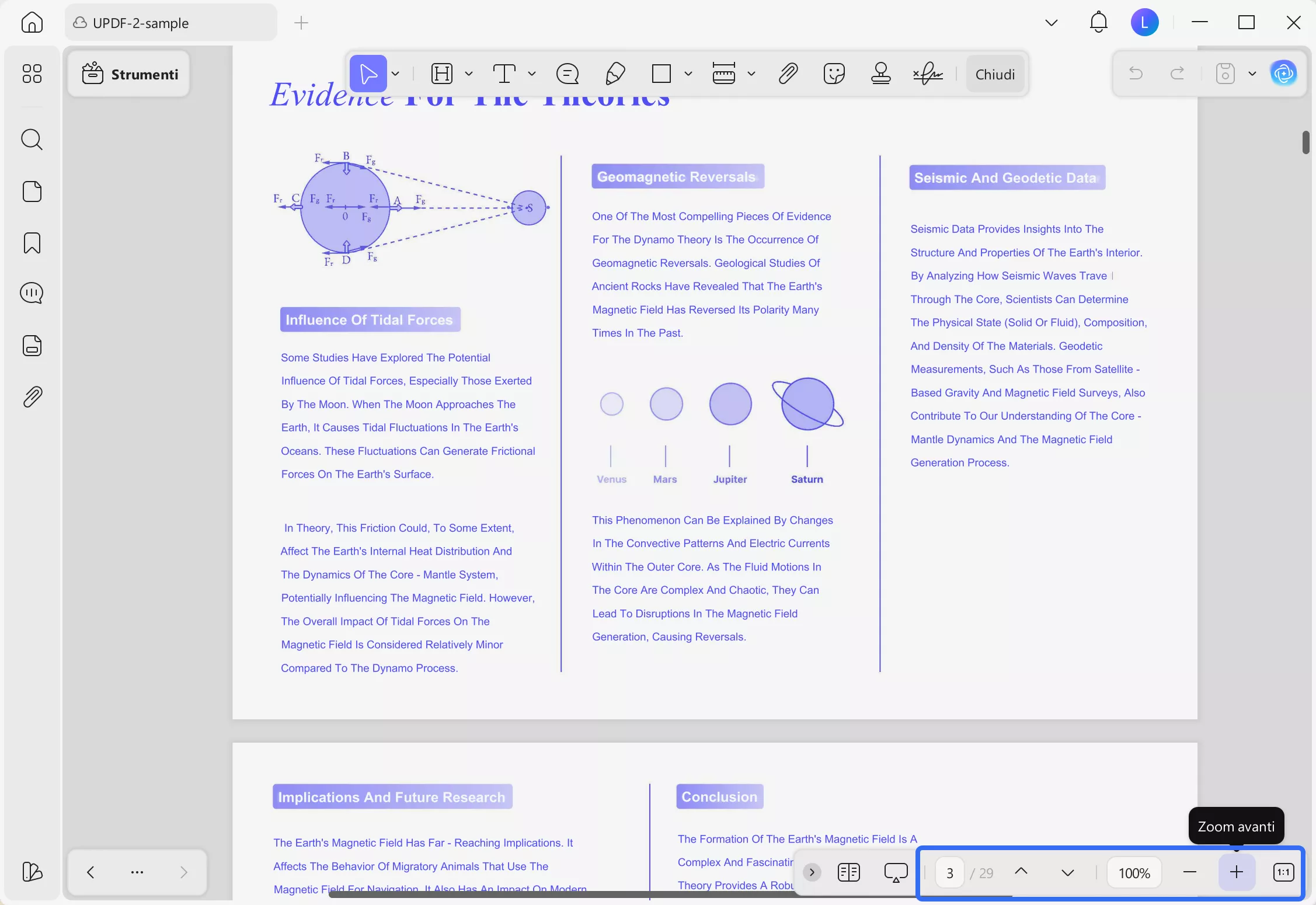Screen dimensions: 1316x905
Task: Open the sticker tool
Action: tap(834, 74)
